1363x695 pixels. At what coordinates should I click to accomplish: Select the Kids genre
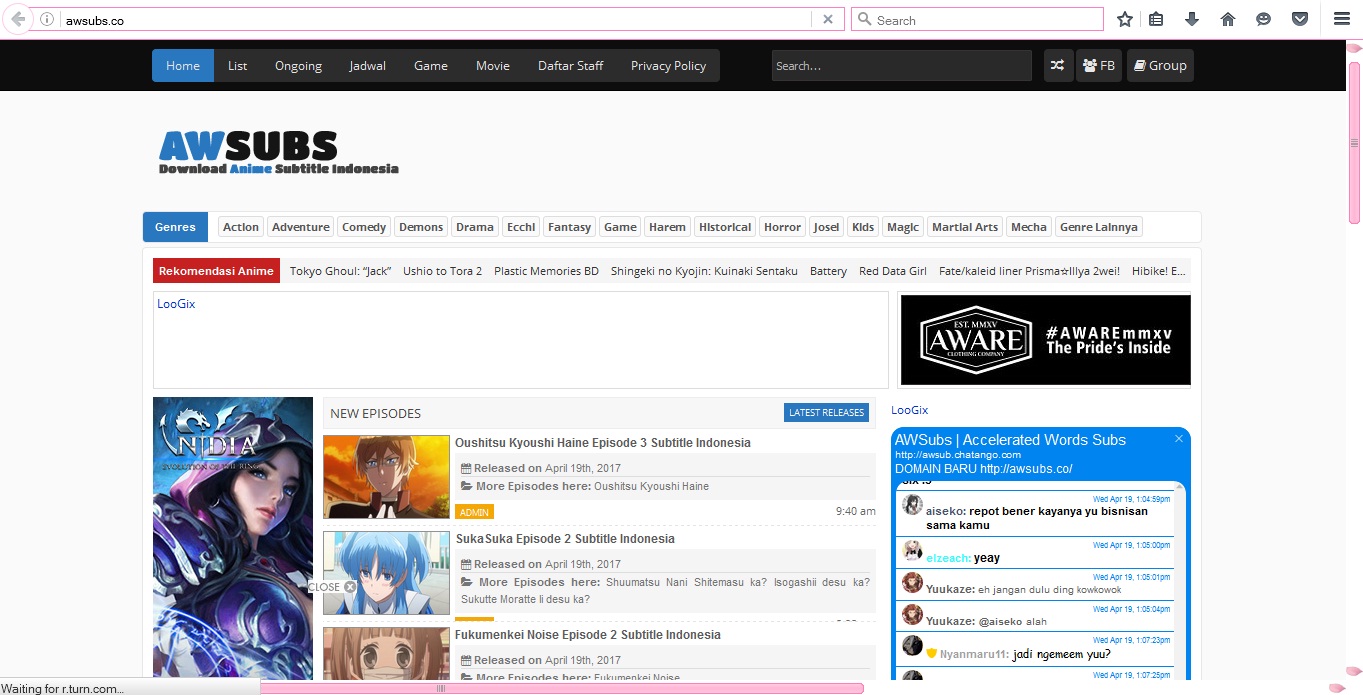pos(863,227)
